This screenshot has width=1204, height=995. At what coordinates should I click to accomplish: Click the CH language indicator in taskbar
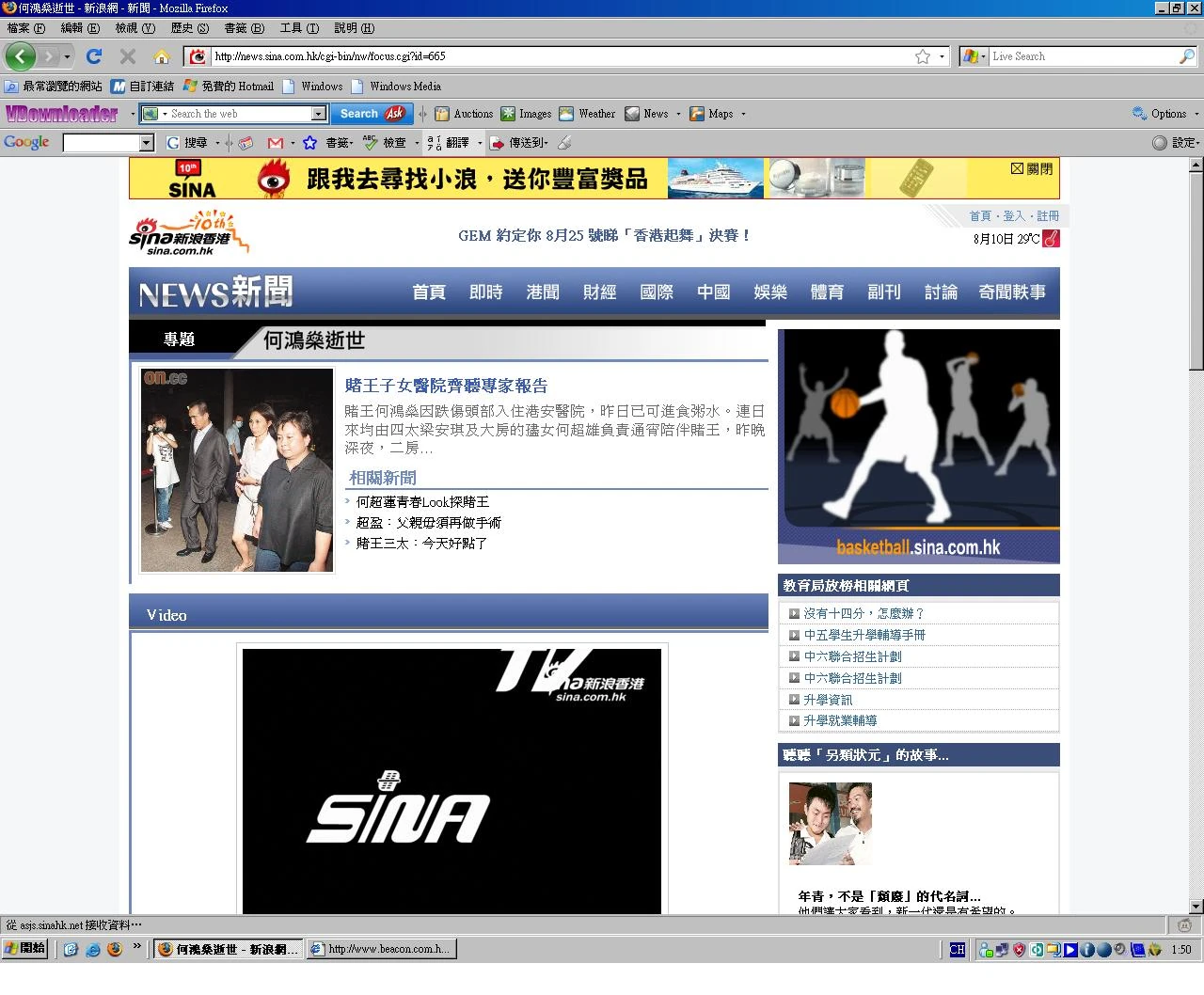(957, 950)
